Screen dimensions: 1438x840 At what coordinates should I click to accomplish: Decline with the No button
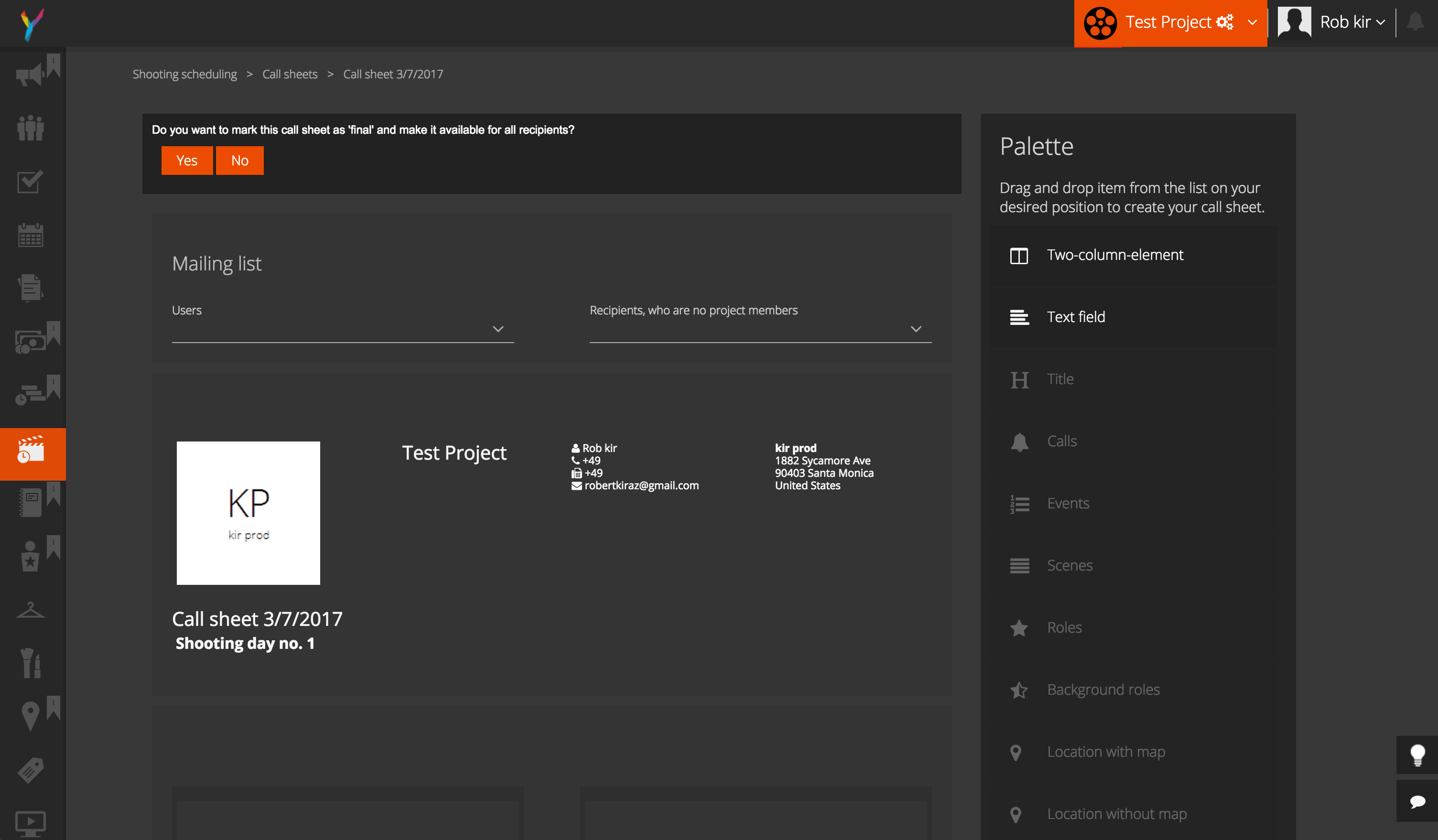(240, 161)
